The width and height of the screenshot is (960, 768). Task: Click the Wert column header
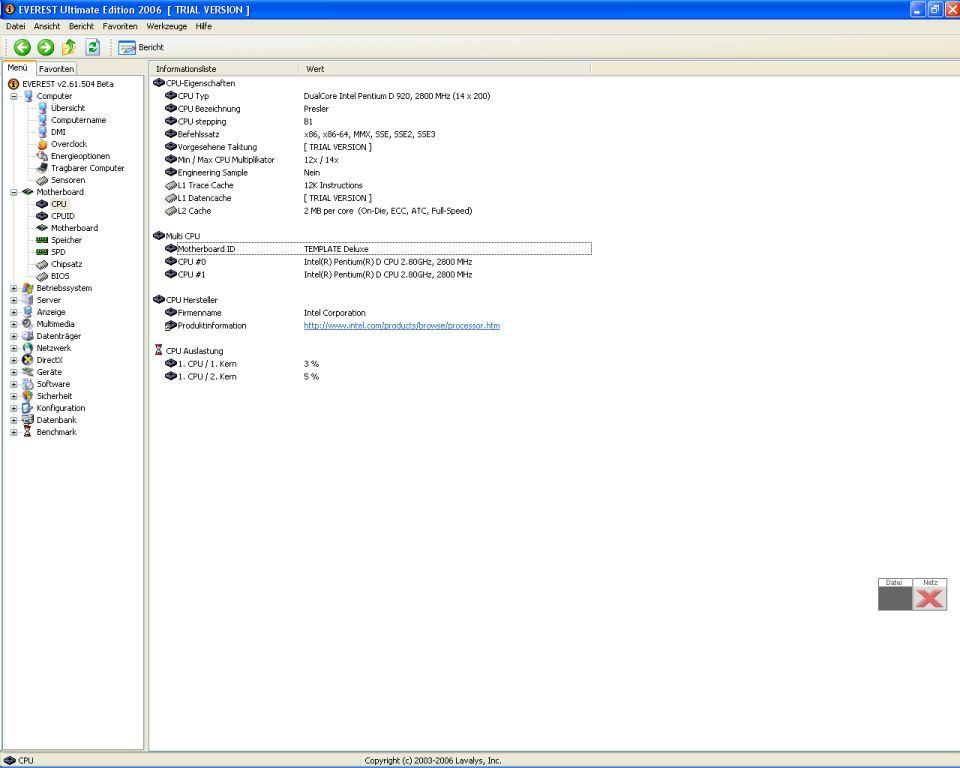click(x=444, y=69)
